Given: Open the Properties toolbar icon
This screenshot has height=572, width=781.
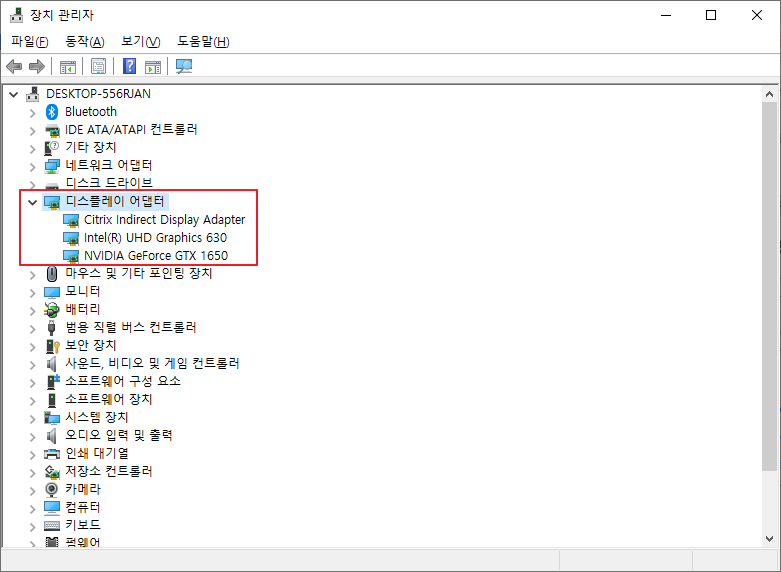Looking at the screenshot, I should 99,66.
